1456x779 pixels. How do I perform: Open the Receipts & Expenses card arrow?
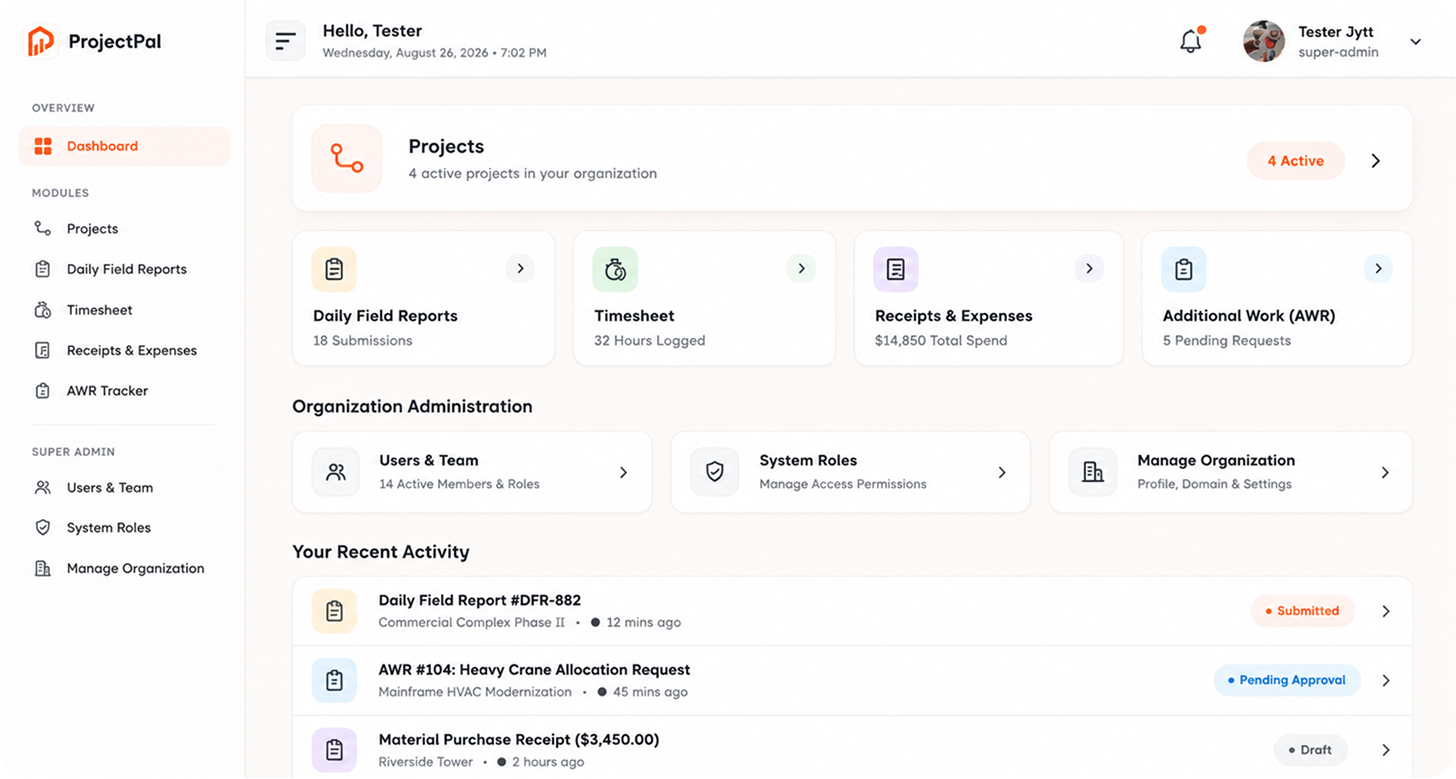[x=1089, y=268]
